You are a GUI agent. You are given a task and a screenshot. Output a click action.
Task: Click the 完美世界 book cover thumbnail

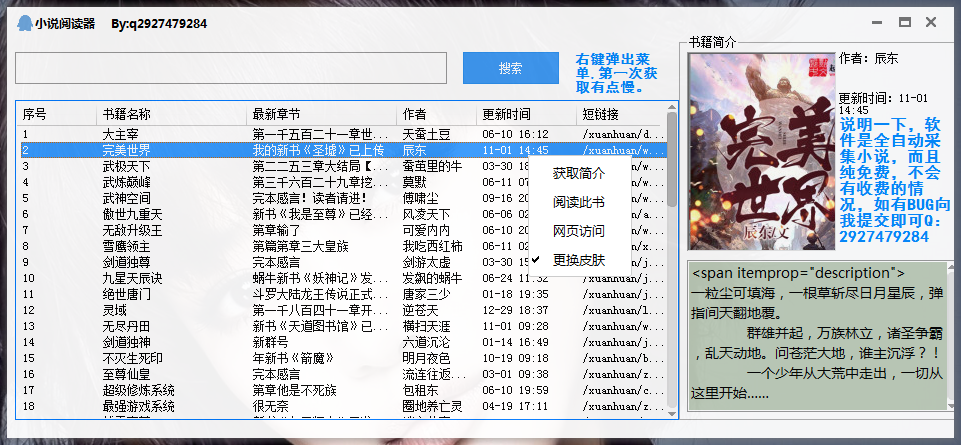coord(762,151)
